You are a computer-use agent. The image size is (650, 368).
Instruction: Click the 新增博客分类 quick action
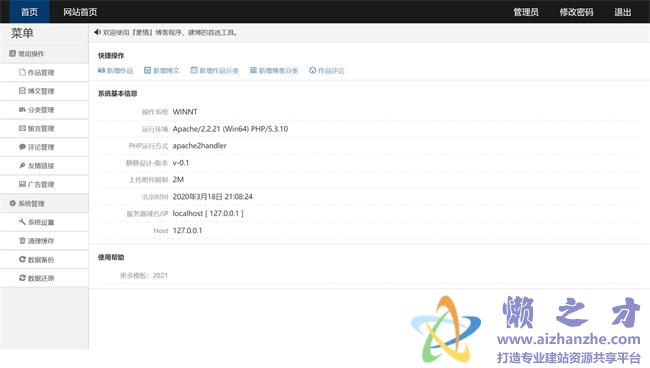pos(274,71)
